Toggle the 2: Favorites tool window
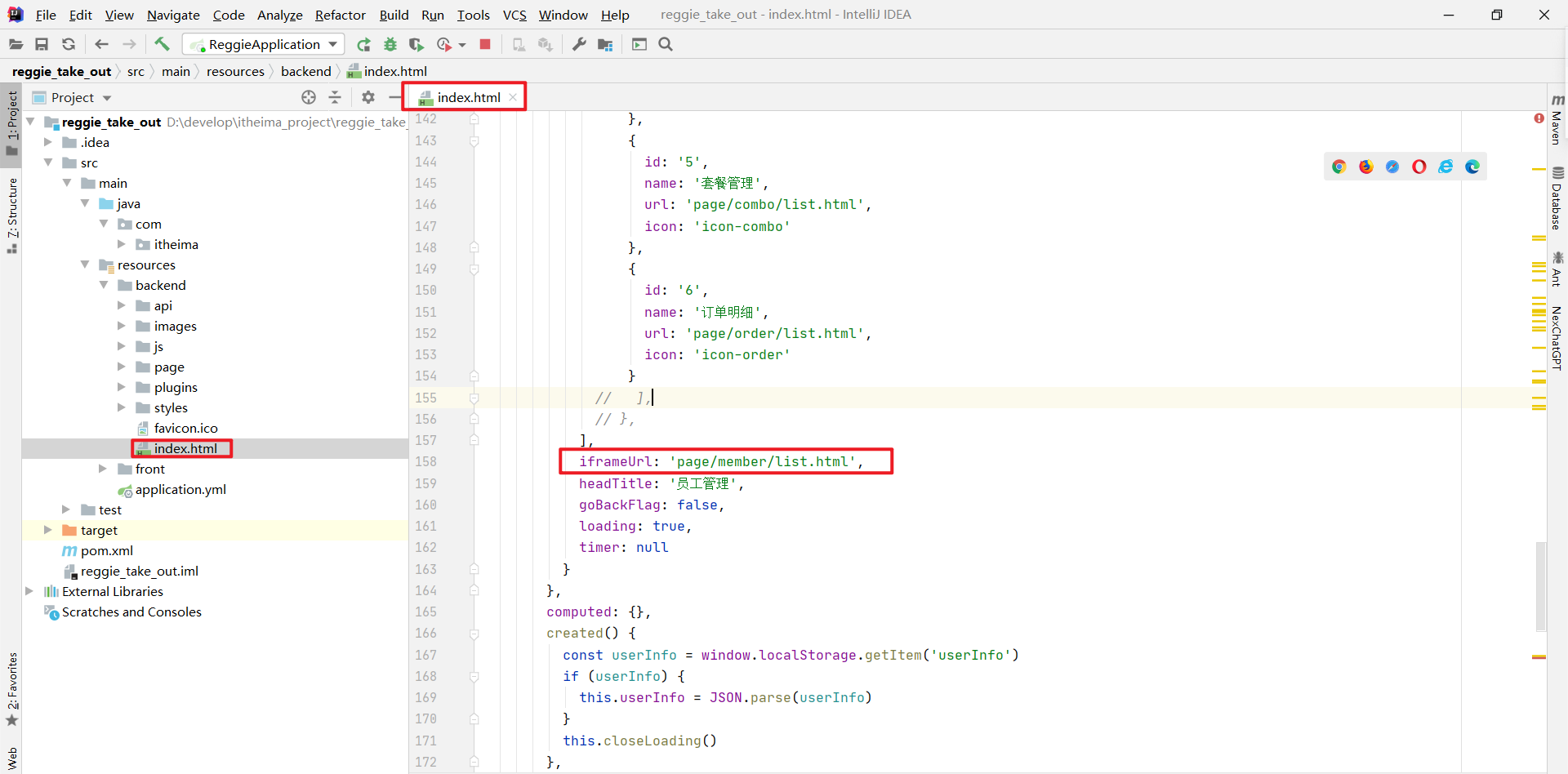Screen dimensions: 1568x774 click(11, 688)
